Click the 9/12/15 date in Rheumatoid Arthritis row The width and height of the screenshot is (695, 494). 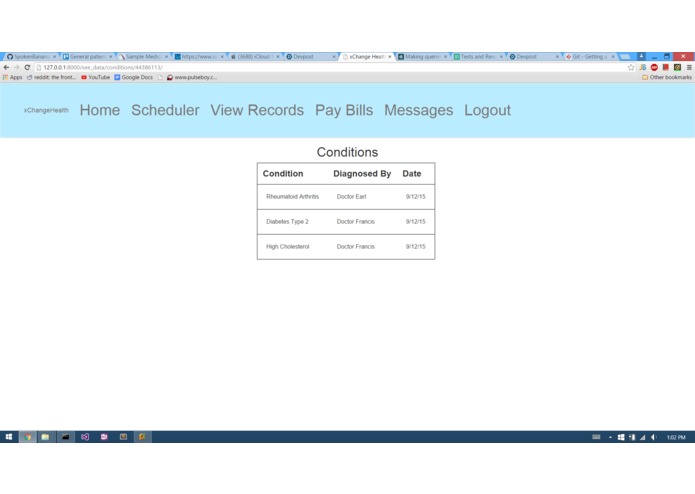(x=416, y=197)
